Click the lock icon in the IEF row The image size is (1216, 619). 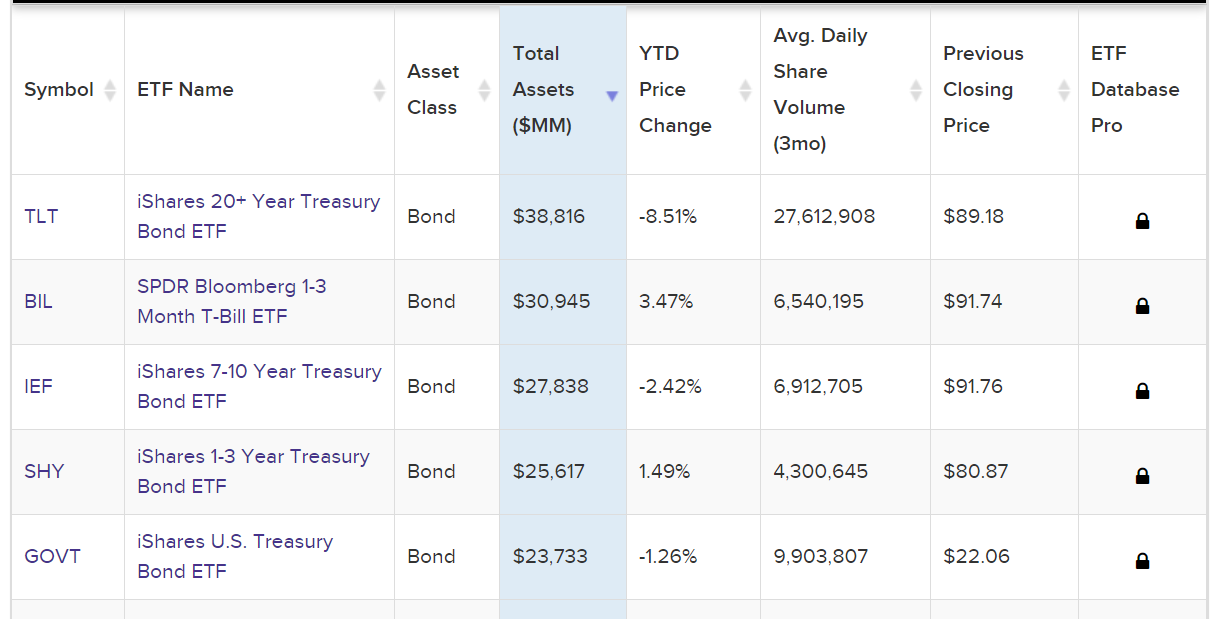(x=1142, y=391)
